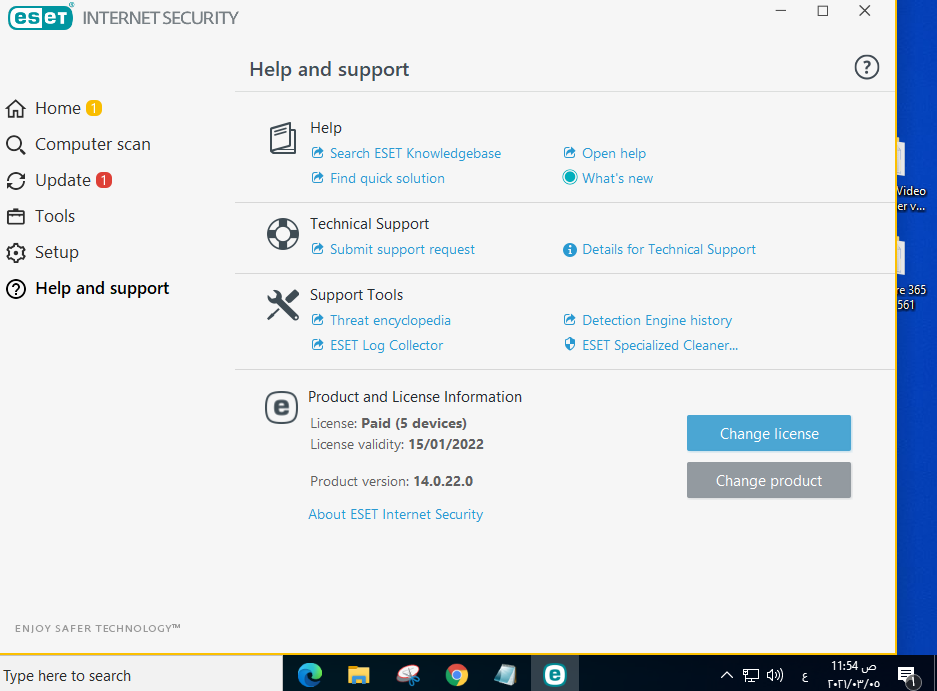937x691 pixels.
Task: Click the ESET taskbar button
Action: point(554,675)
